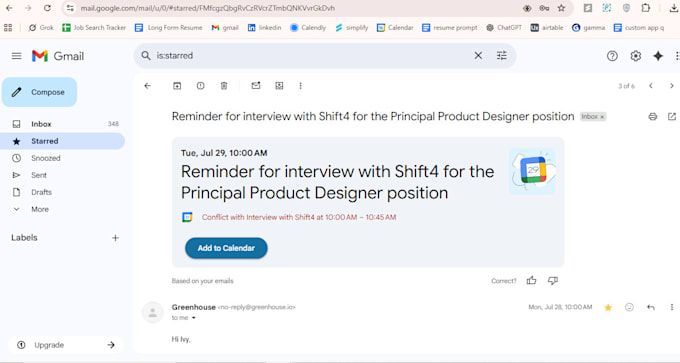The height and width of the screenshot is (363, 680).
Task: Give thumbs up on the Correct? prompt
Action: pos(531,281)
